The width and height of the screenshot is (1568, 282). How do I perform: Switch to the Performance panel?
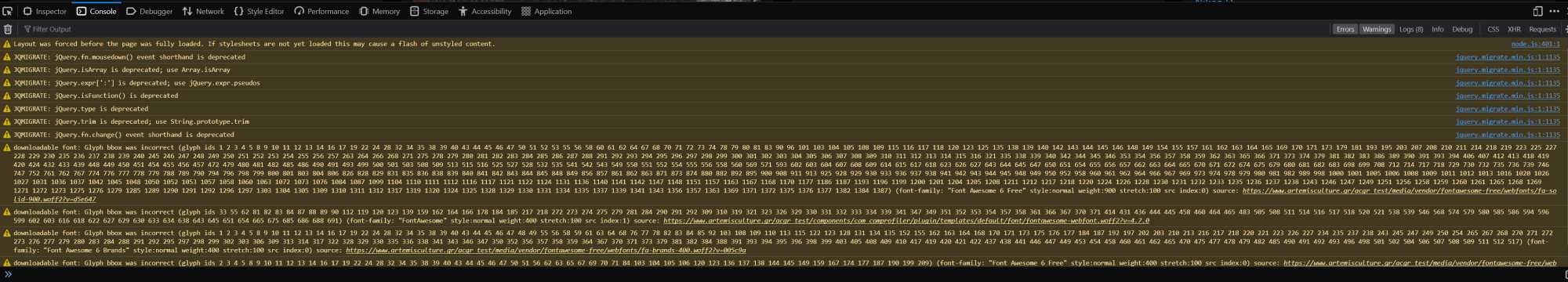(x=321, y=11)
